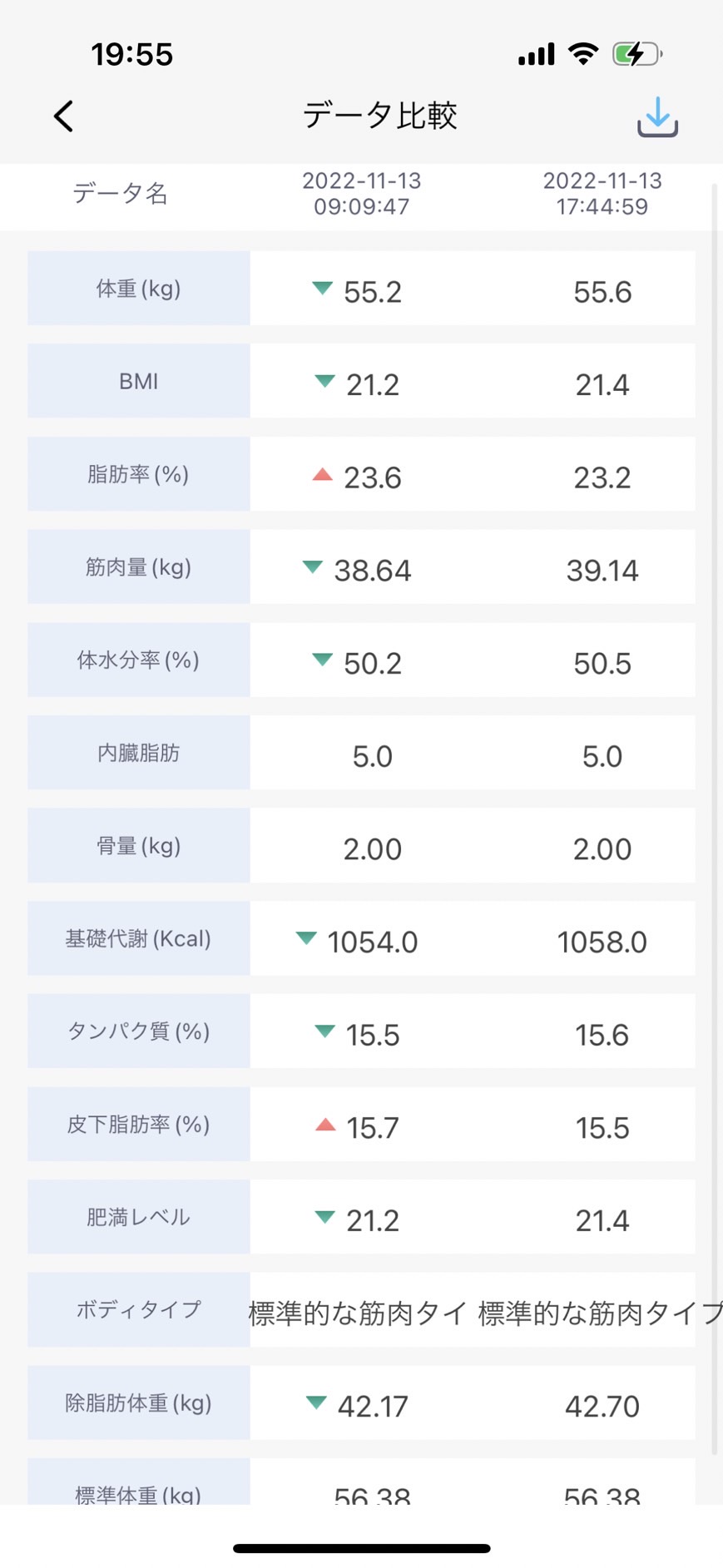
Task: Tap the 2022-11-13 09:09:47 column header
Action: [x=362, y=194]
